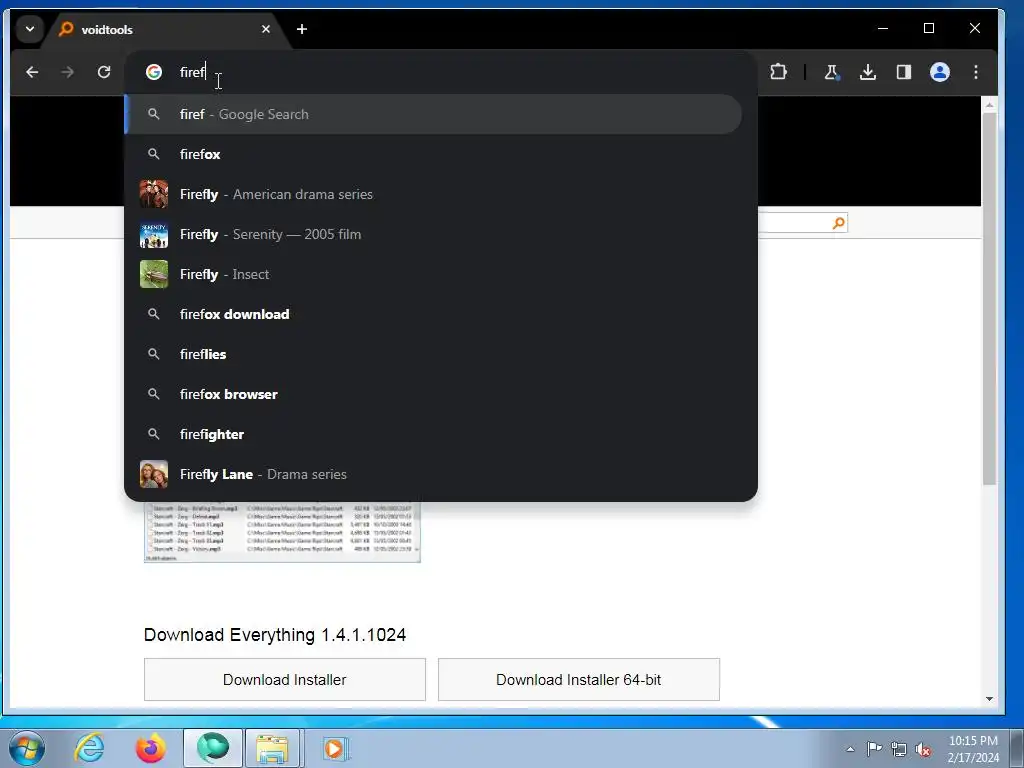Viewport: 1024px width, 768px height.
Task: Choose the 'firefox' suggestion
Action: click(x=434, y=154)
